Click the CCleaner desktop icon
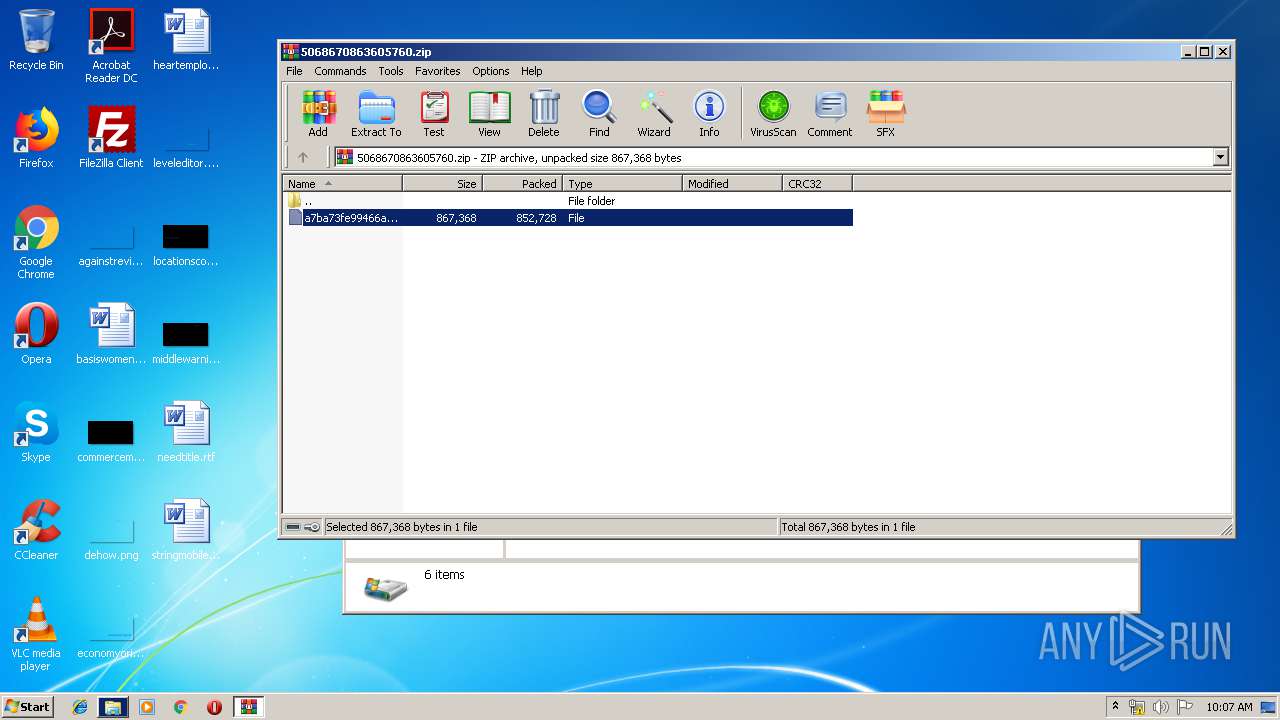 click(x=36, y=530)
